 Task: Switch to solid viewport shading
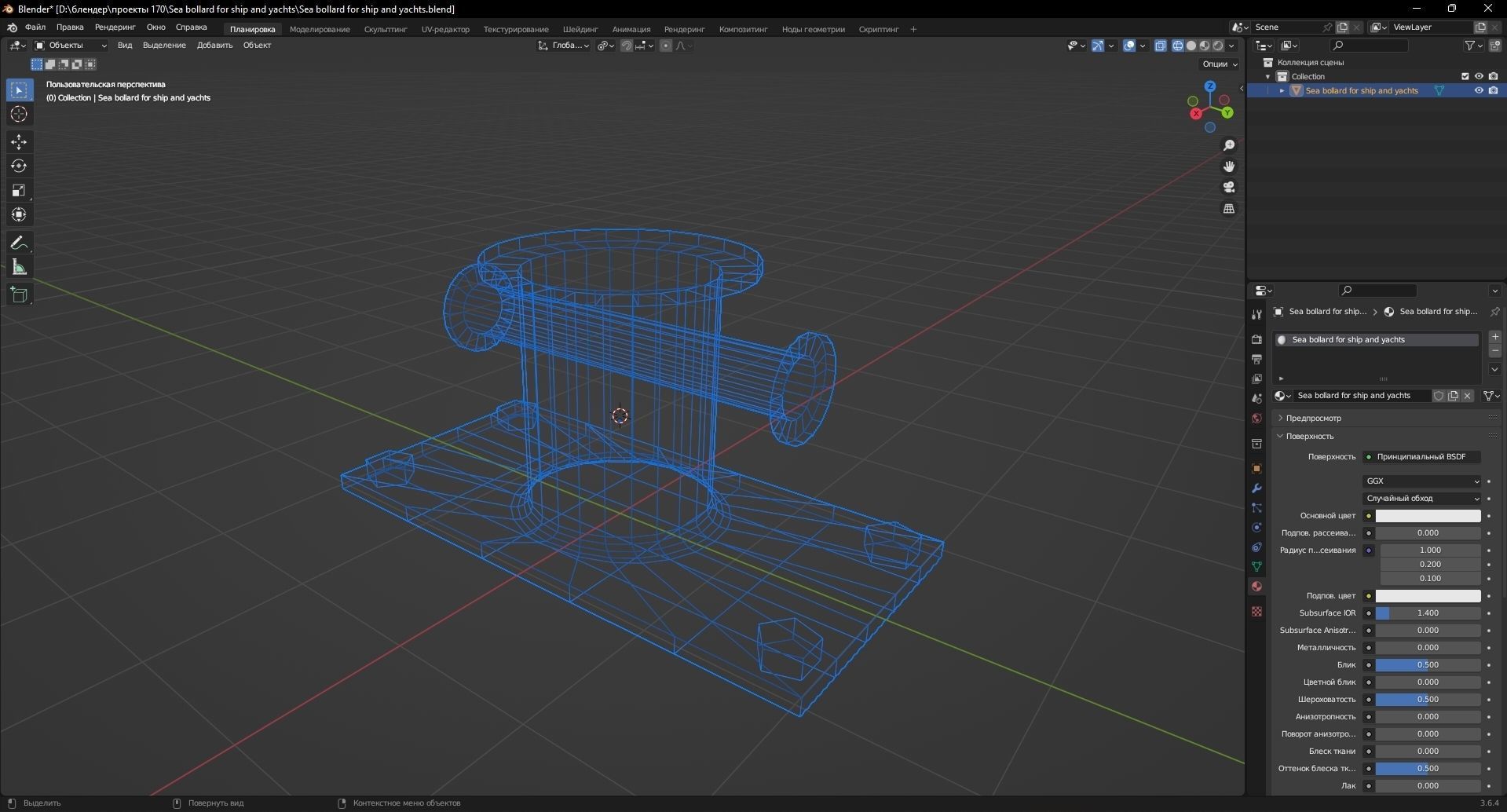pyautogui.click(x=1191, y=46)
